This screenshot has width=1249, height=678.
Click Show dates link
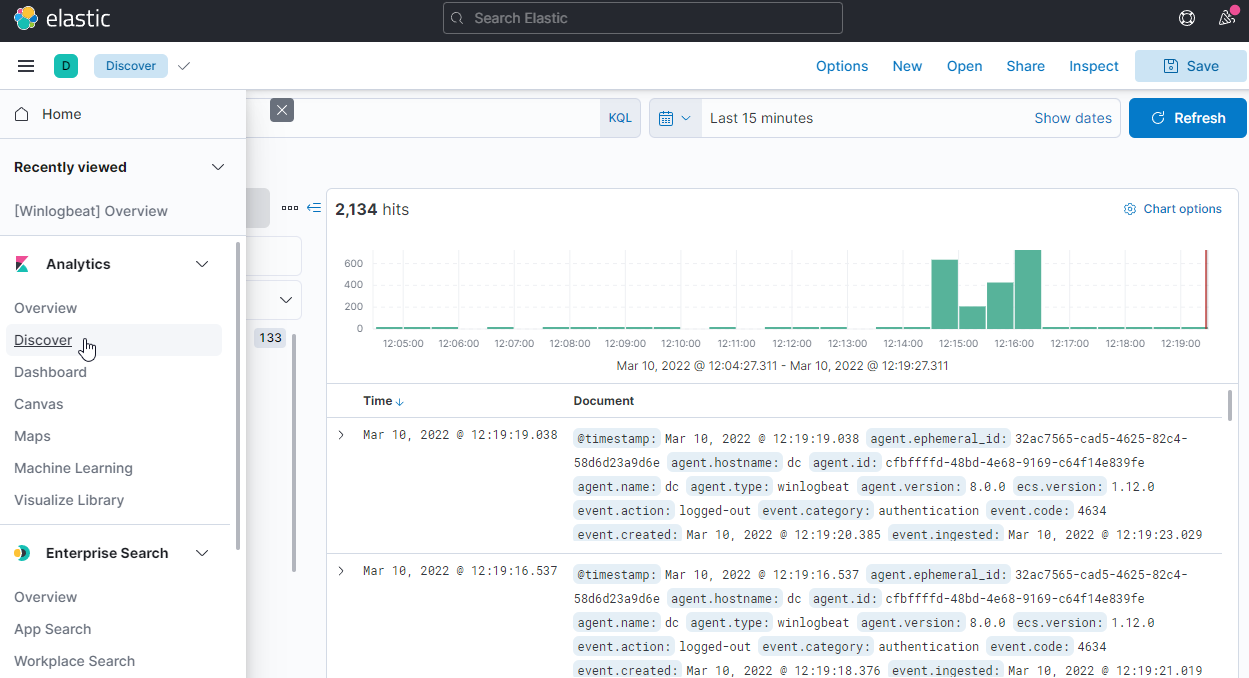(1073, 118)
